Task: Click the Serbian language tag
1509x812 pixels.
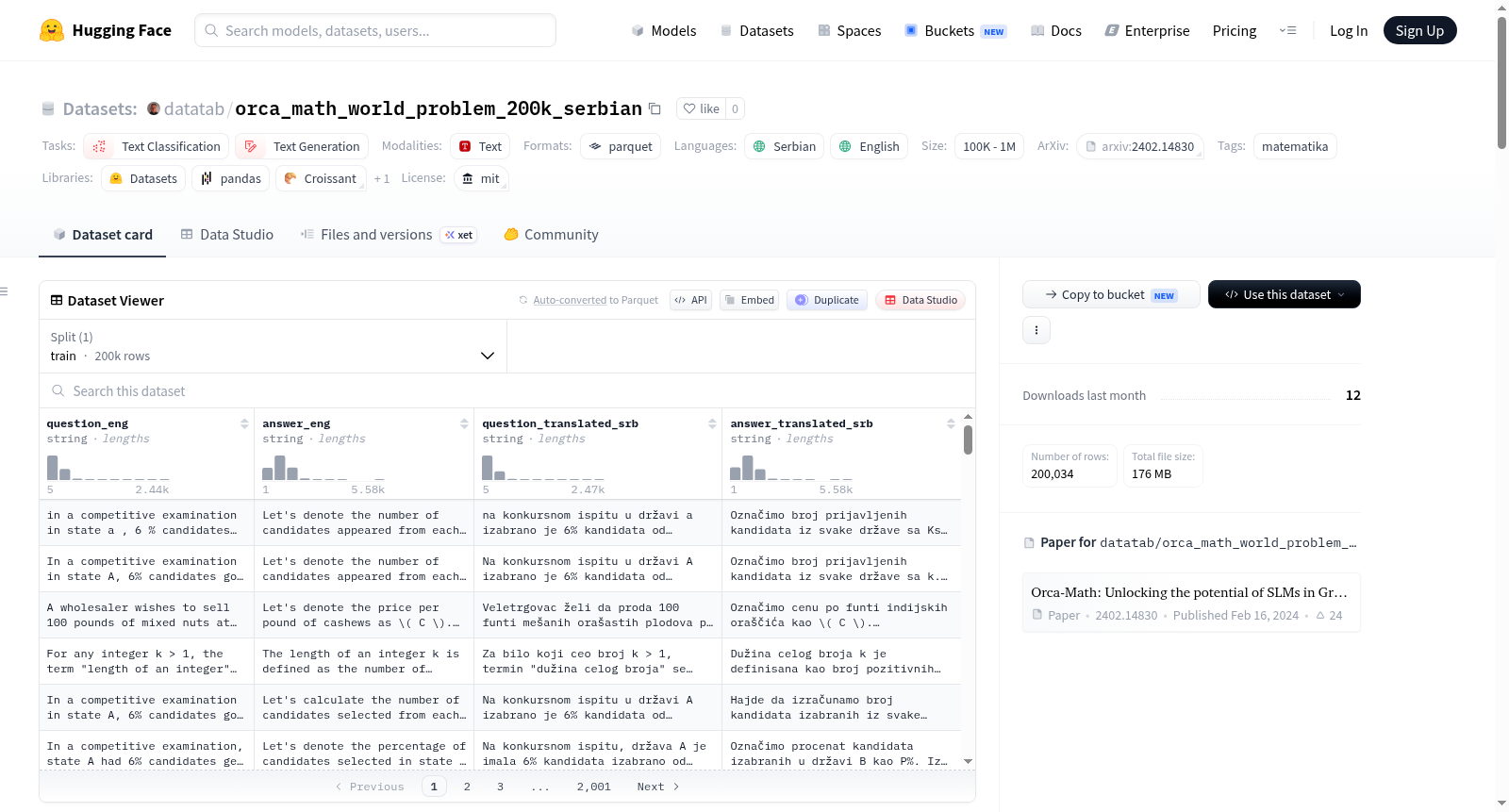Action: 784,146
